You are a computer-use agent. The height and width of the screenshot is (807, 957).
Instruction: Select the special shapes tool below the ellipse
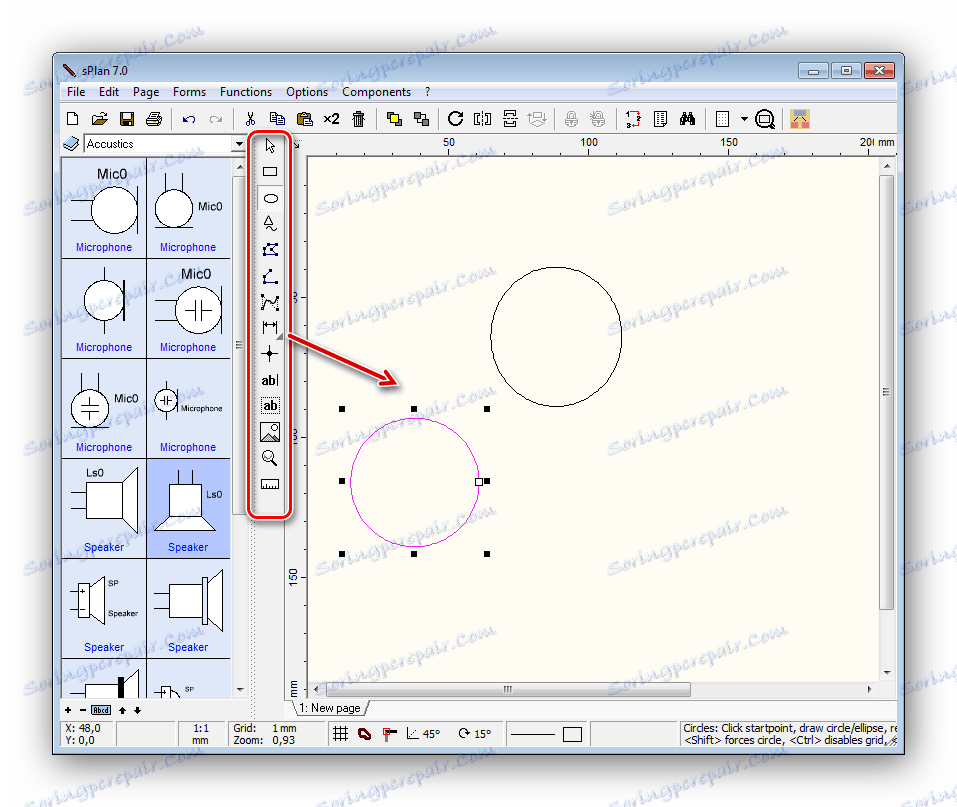pos(270,223)
